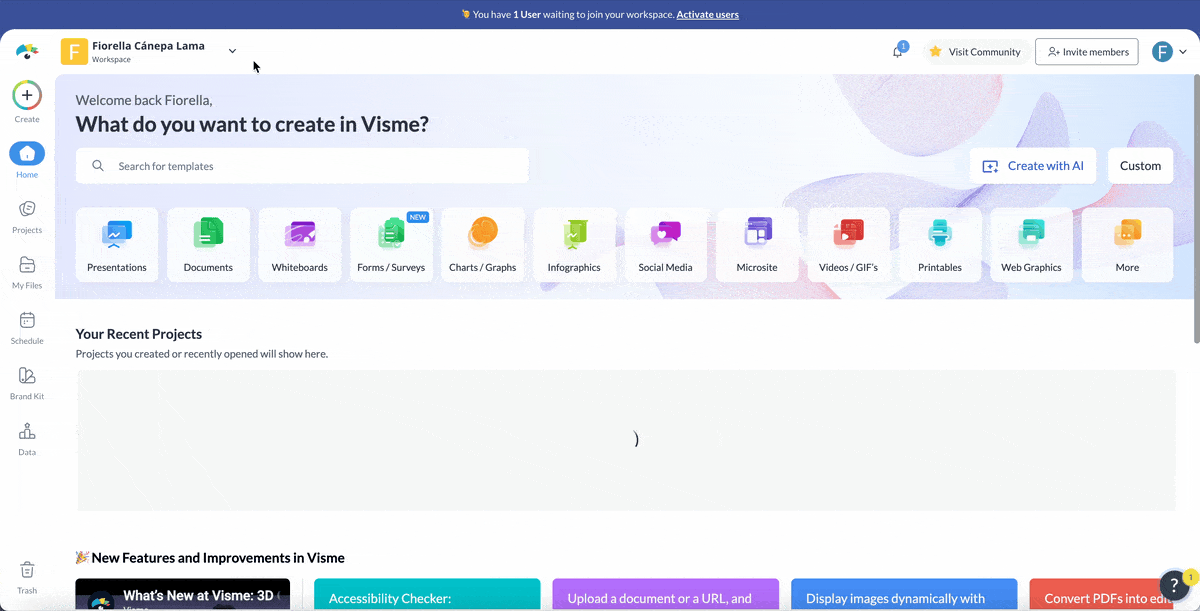This screenshot has height=611, width=1200.
Task: Click Create with AI button
Action: pyautogui.click(x=1033, y=166)
